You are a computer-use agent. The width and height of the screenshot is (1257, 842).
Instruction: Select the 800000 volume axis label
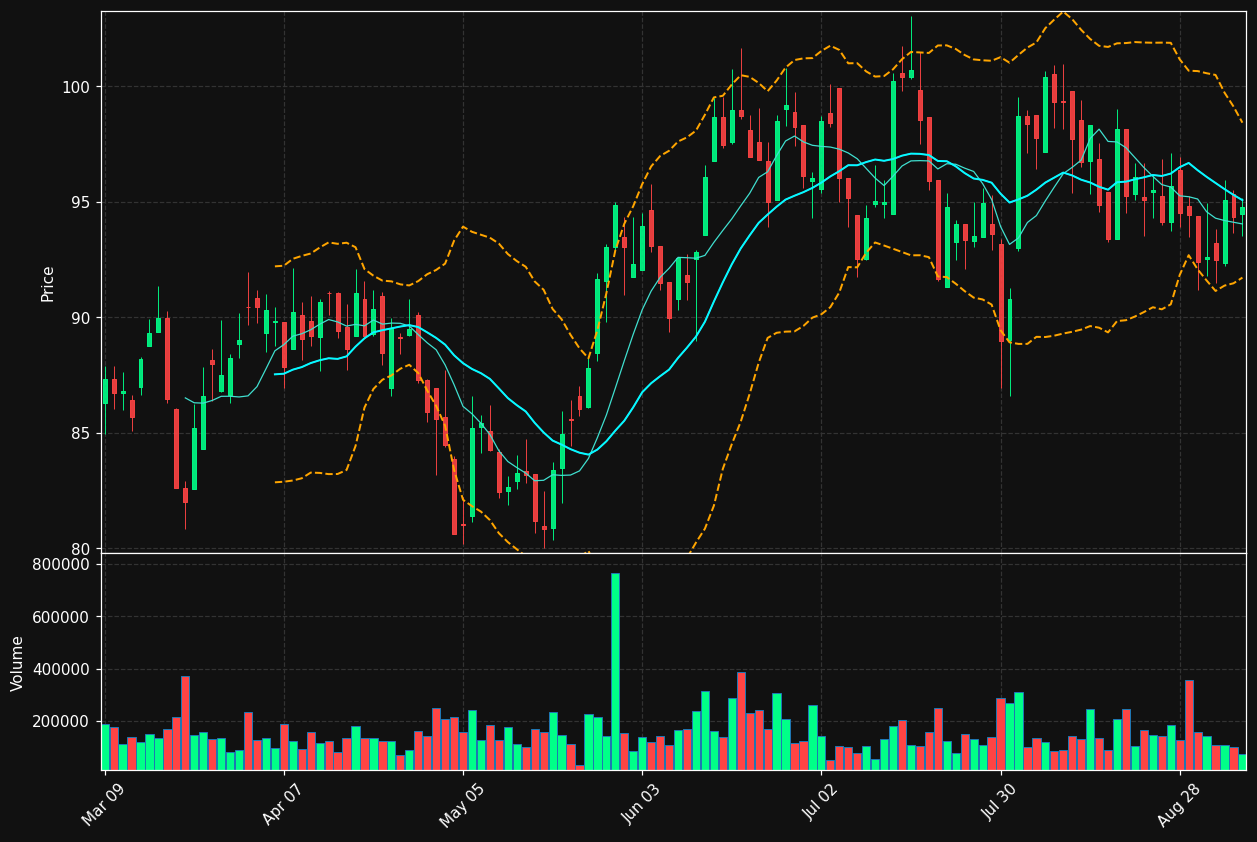coord(62,565)
